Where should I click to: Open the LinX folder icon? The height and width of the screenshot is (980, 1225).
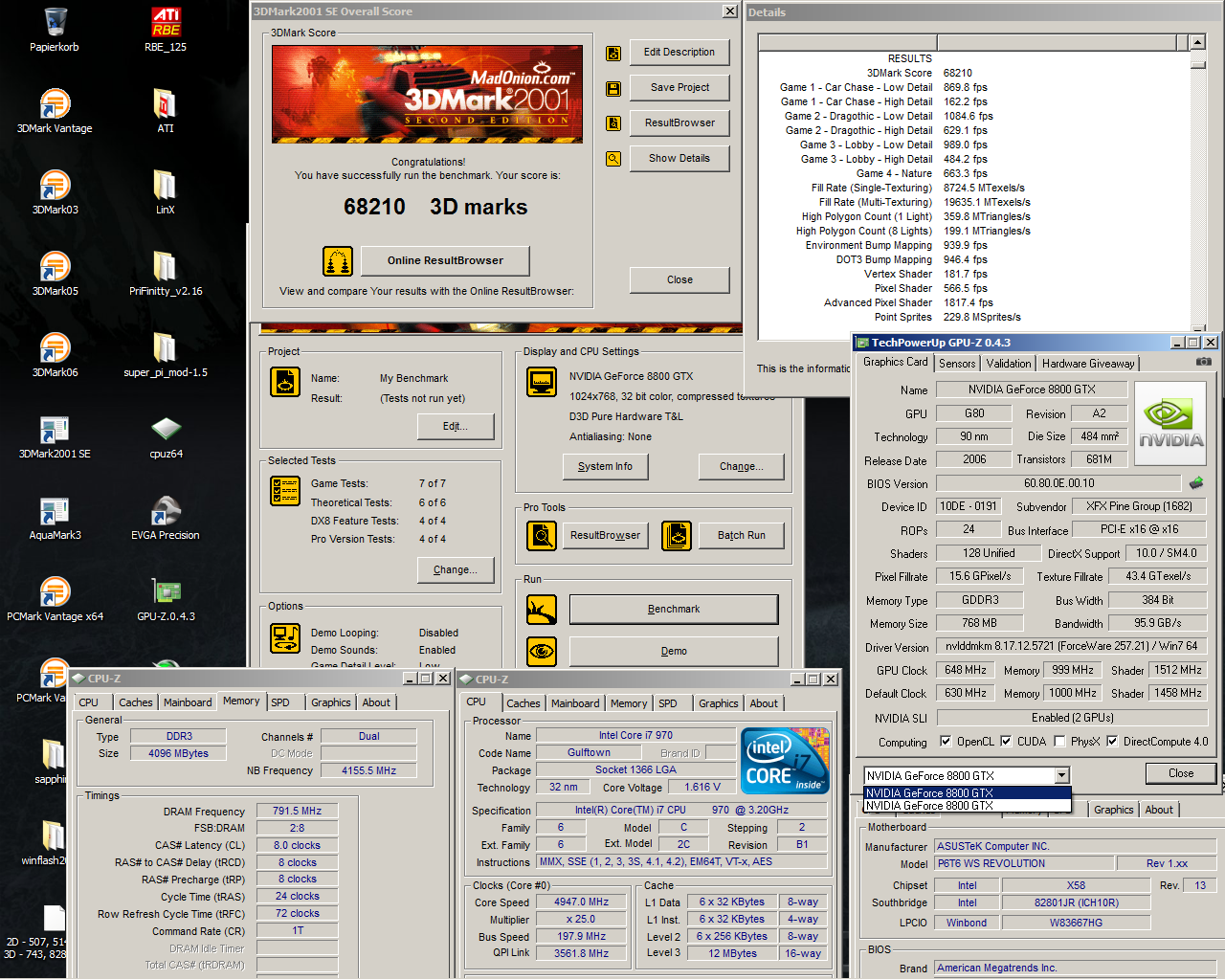tap(166, 192)
